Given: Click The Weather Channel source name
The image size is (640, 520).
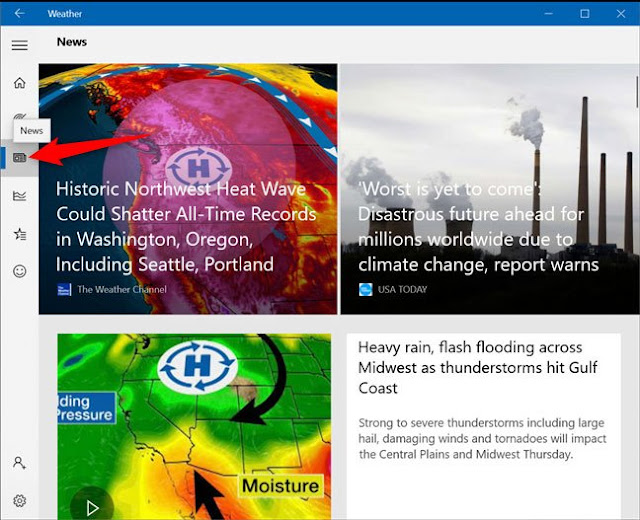Looking at the screenshot, I should [122, 289].
